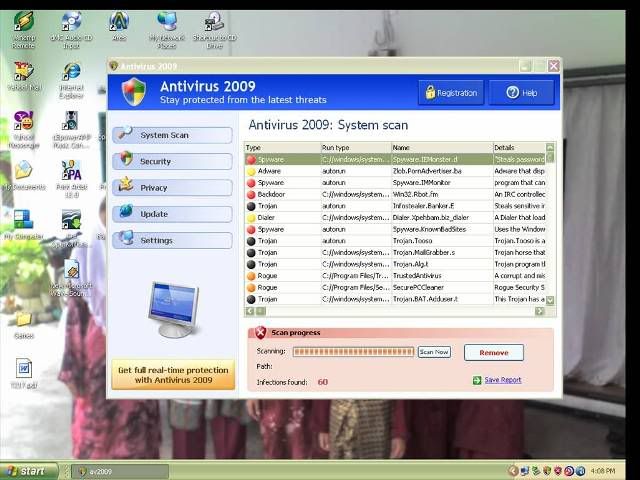Click yellow dot of the Dialer row
Image resolution: width=640 pixels, height=480 pixels.
pyautogui.click(x=251, y=218)
